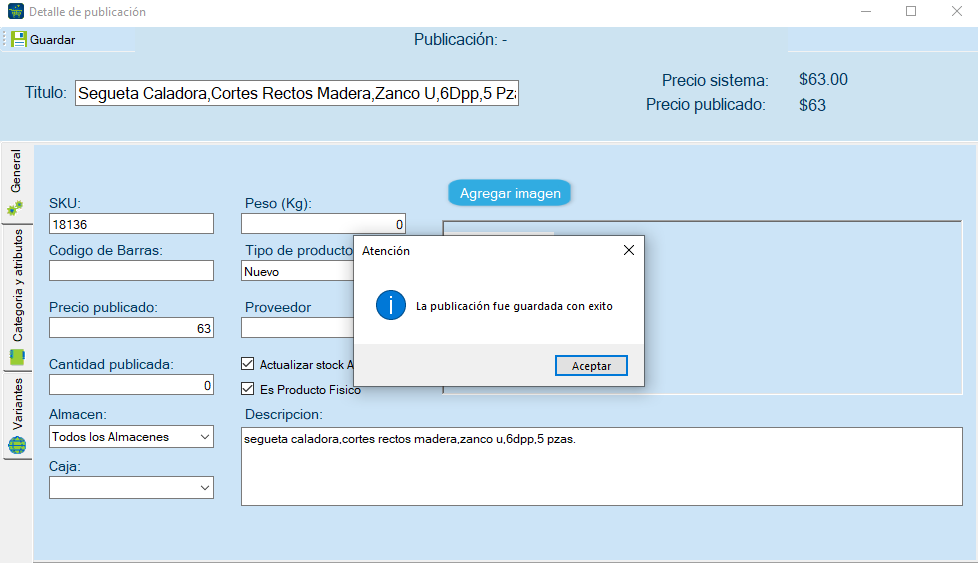Image resolution: width=978 pixels, height=563 pixels.
Task: Click the 'Publicación: -' heading
Action: [460, 39]
